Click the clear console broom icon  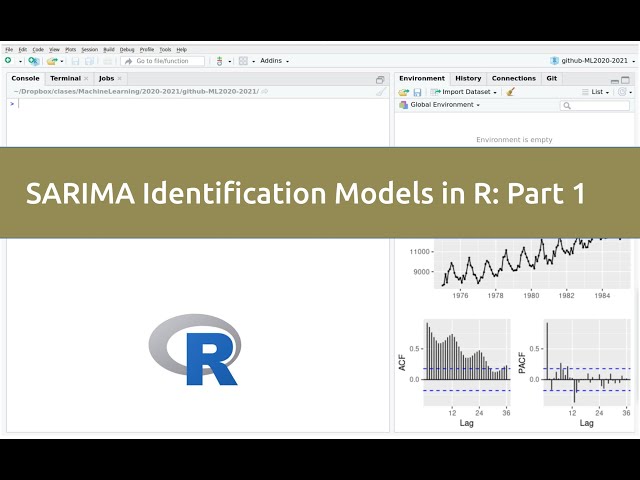pyautogui.click(x=380, y=92)
